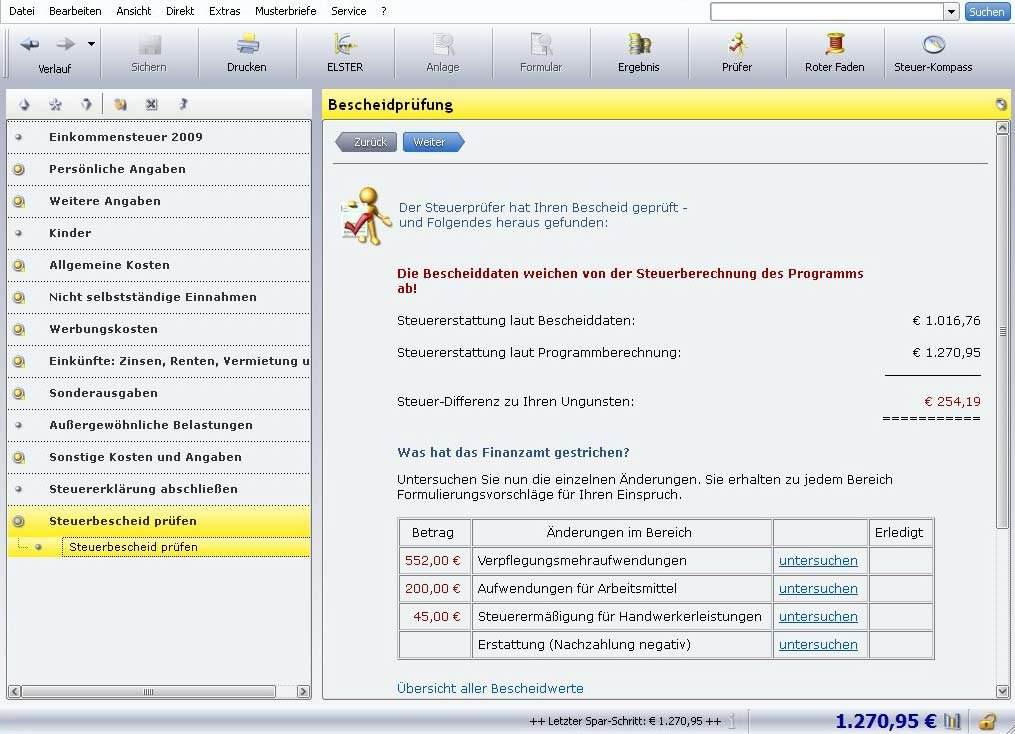Image resolution: width=1015 pixels, height=734 pixels.
Task: Click the pin icon in navigation toolbar
Action: (183, 104)
